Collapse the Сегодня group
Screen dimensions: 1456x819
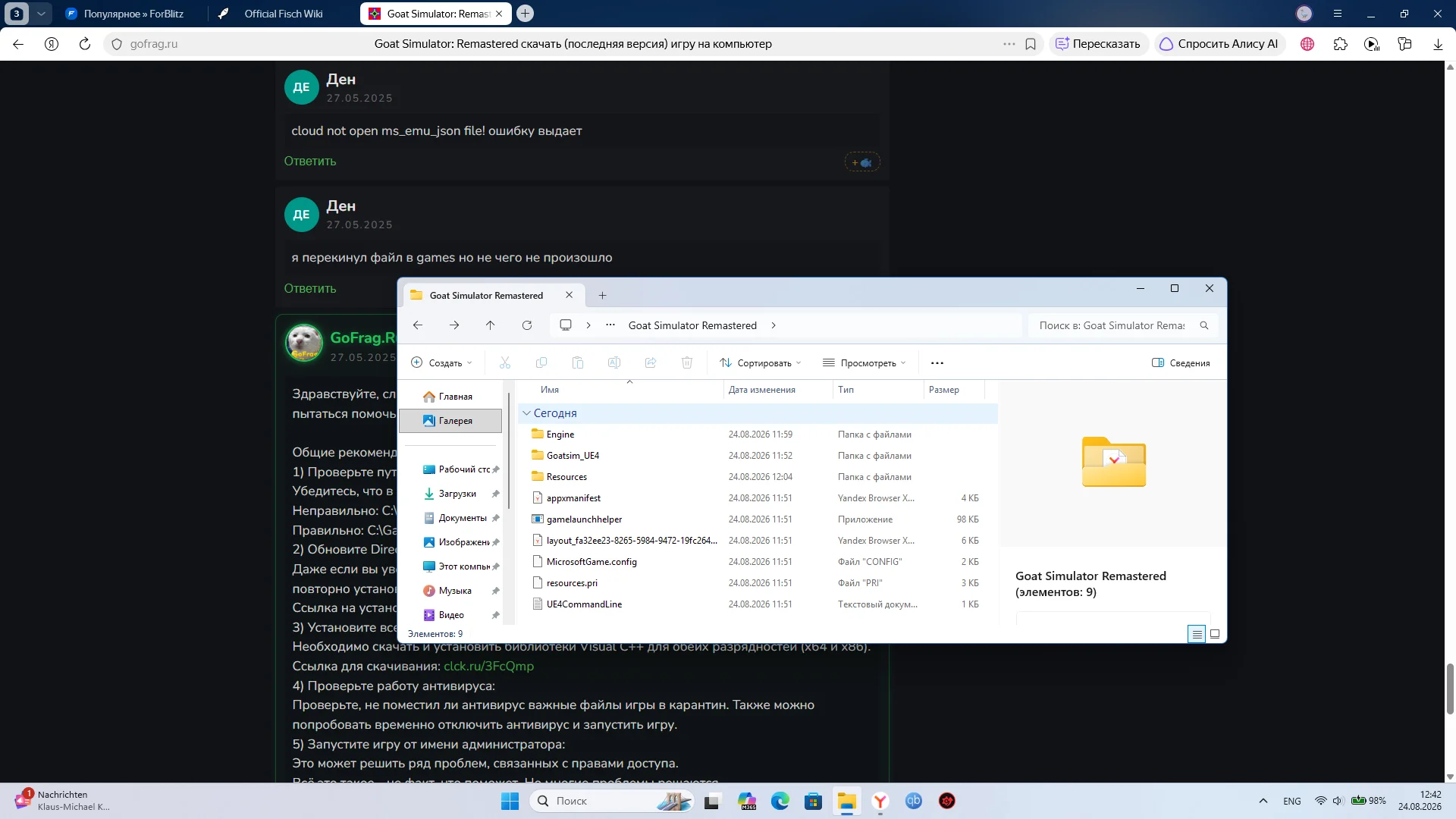(x=526, y=413)
